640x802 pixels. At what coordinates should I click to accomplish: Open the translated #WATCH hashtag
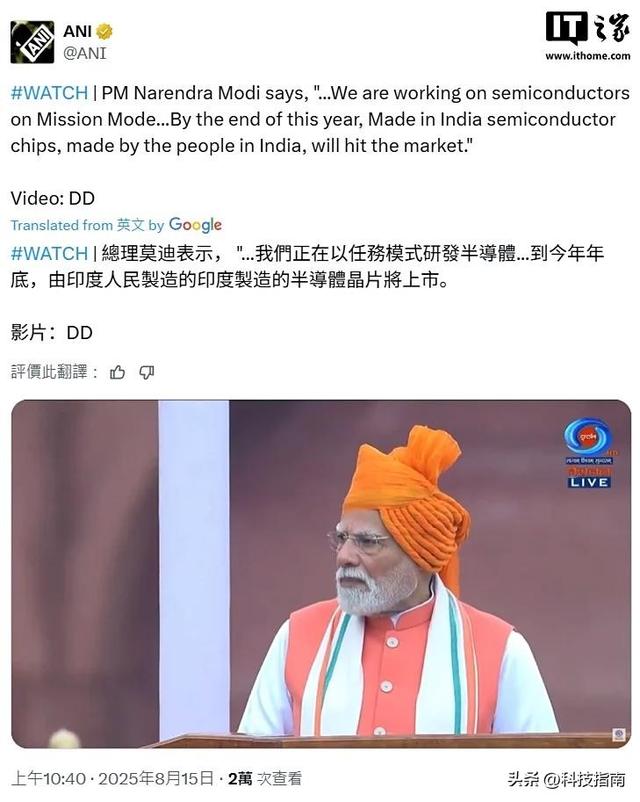[49, 254]
